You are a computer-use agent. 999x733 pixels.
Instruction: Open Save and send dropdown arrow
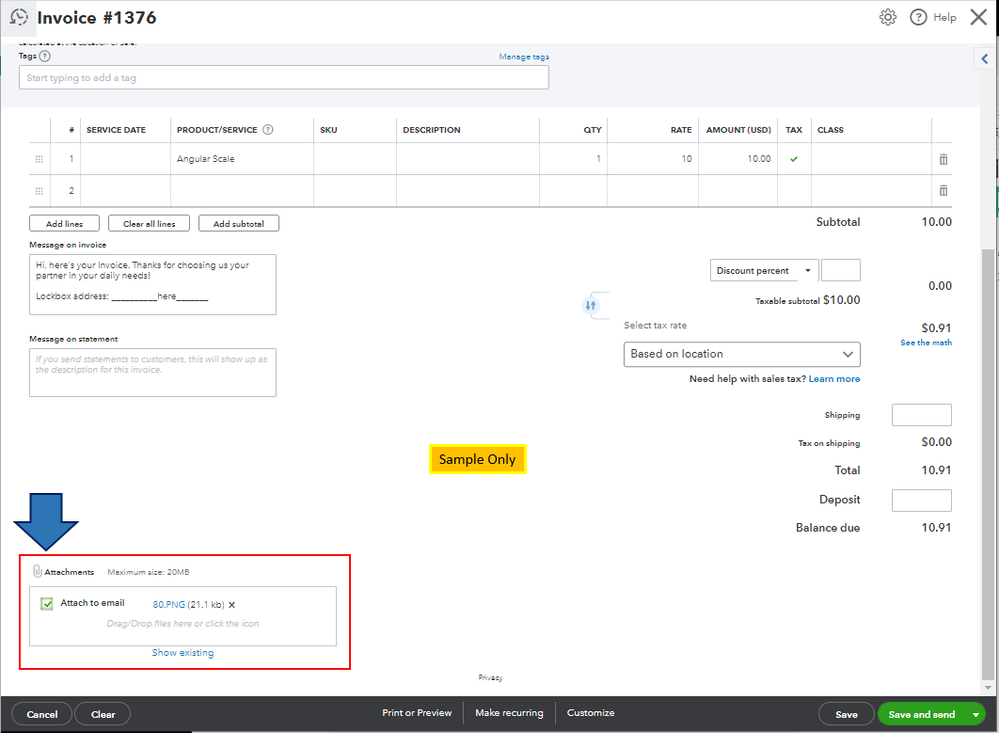pyautogui.click(x=975, y=715)
